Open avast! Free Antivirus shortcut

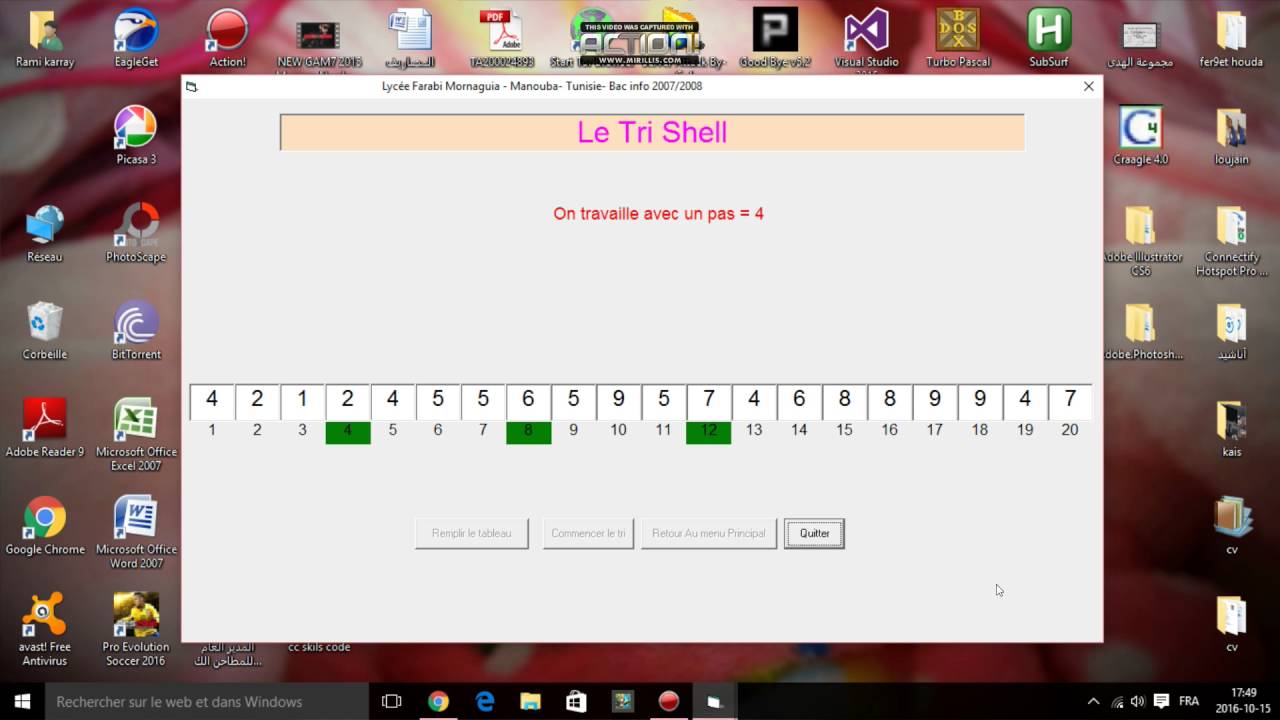[45, 630]
